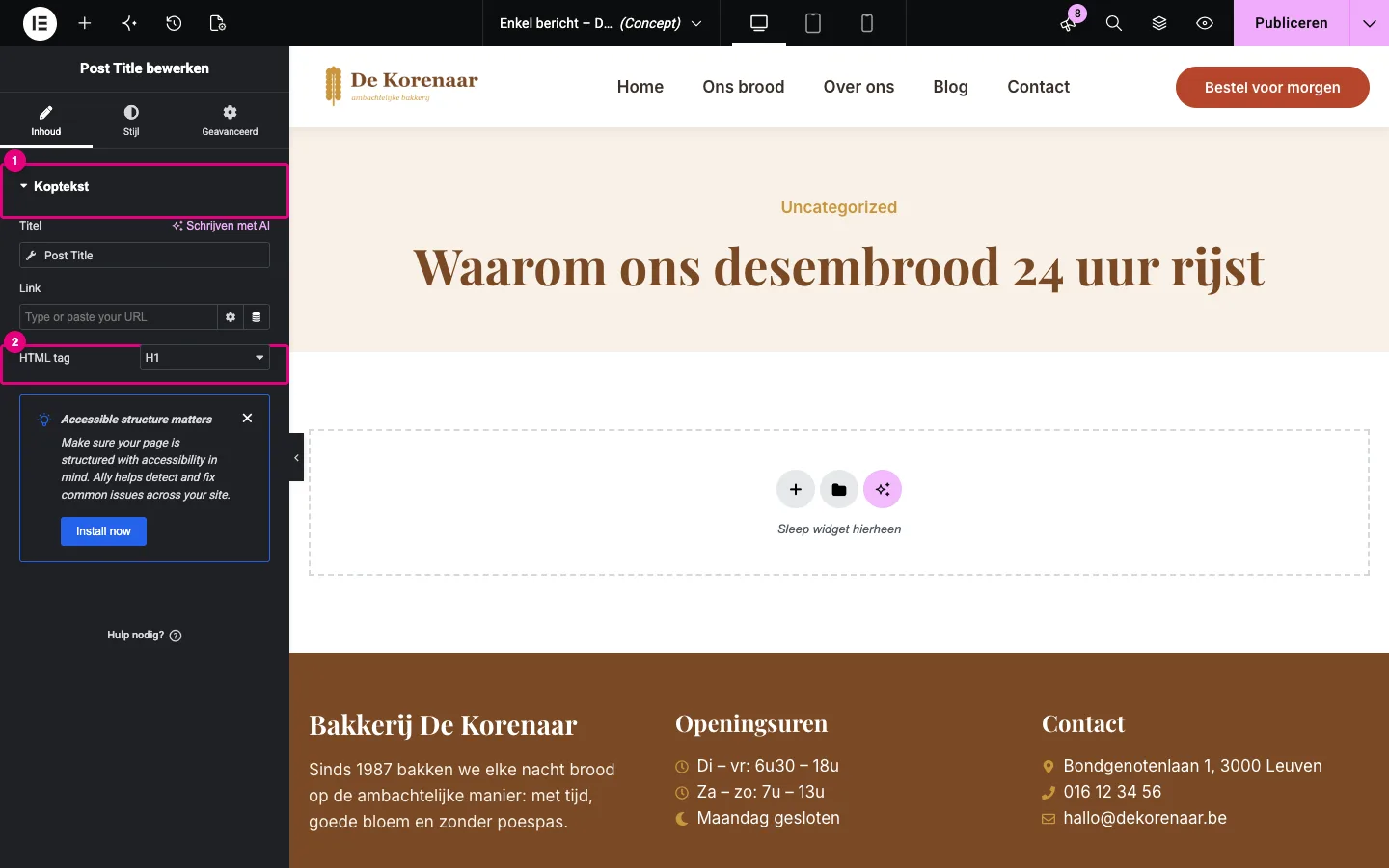Switch to desktop preview mode
1389x868 pixels.
click(759, 23)
